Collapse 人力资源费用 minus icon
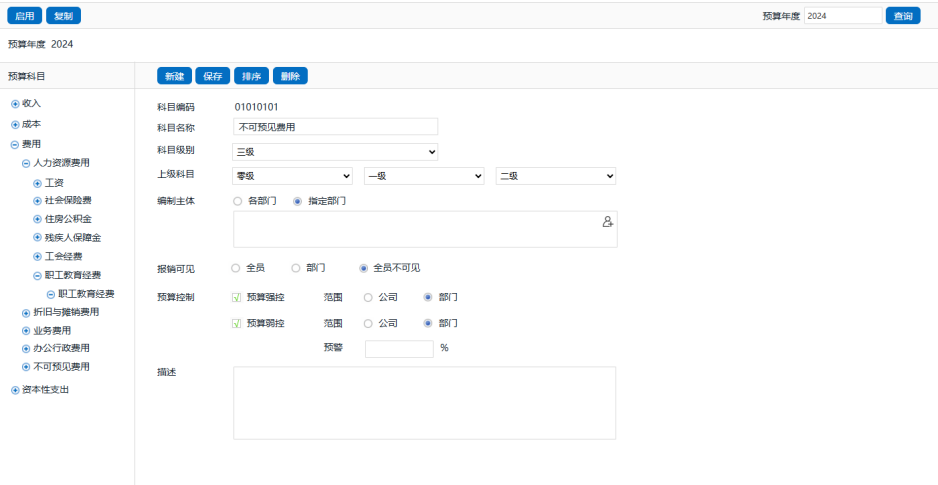Image resolution: width=938 pixels, height=485 pixels. click(26, 163)
